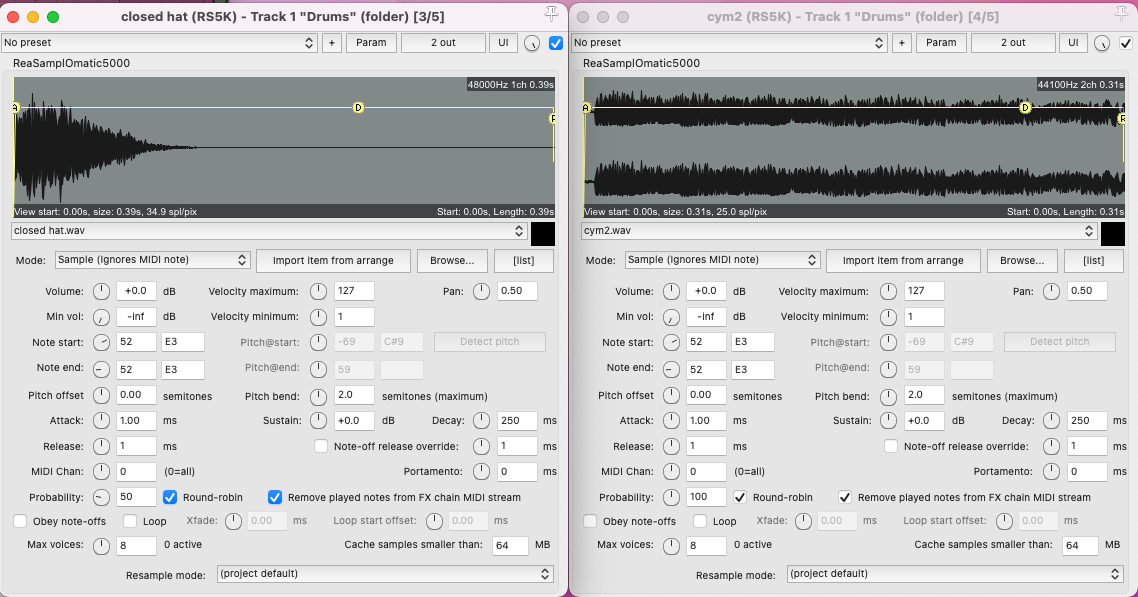Click the Max voices knob in closed hat window
The height and width of the screenshot is (597, 1138).
coord(102,545)
